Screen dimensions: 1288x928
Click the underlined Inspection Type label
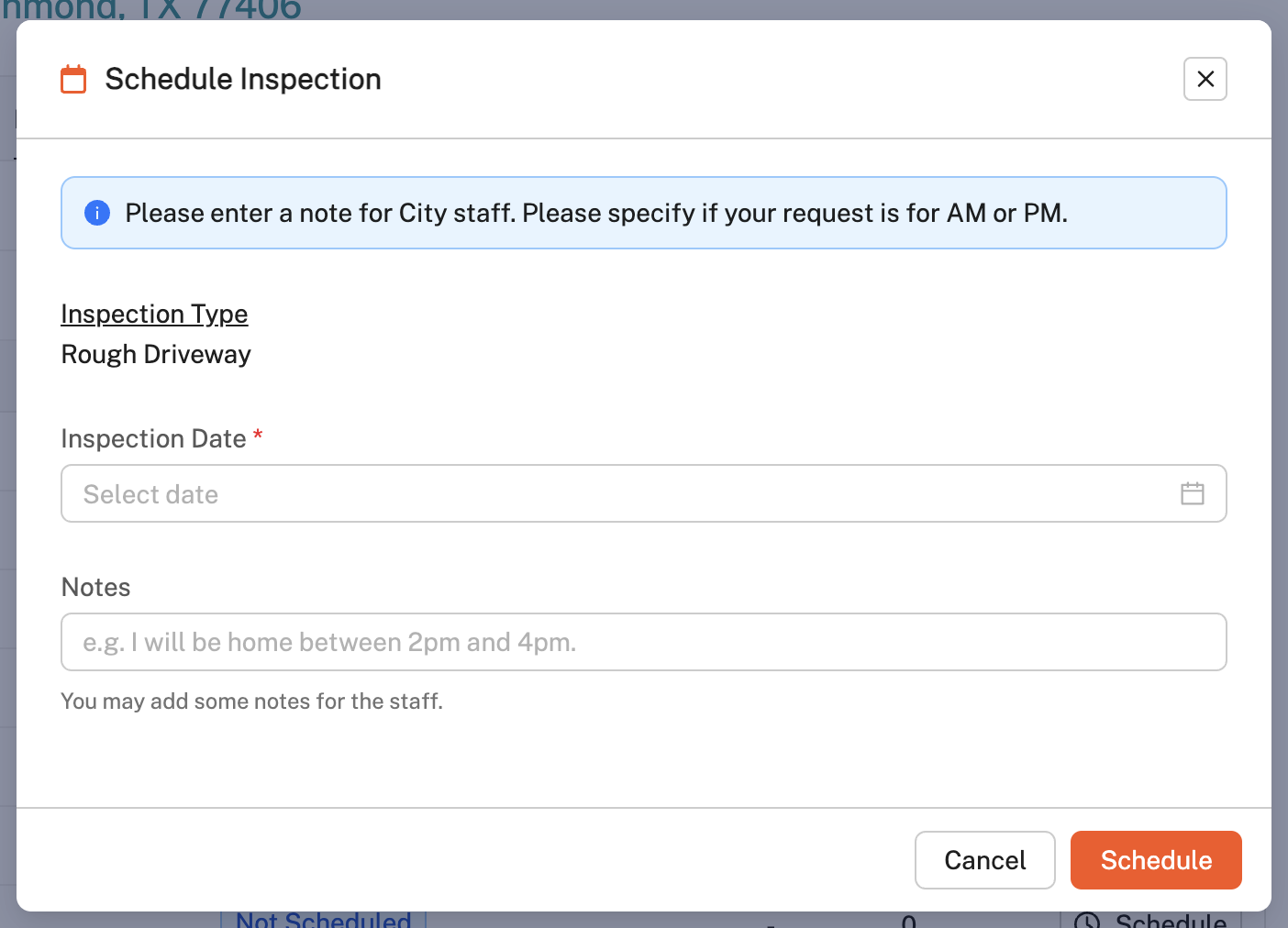(x=154, y=314)
